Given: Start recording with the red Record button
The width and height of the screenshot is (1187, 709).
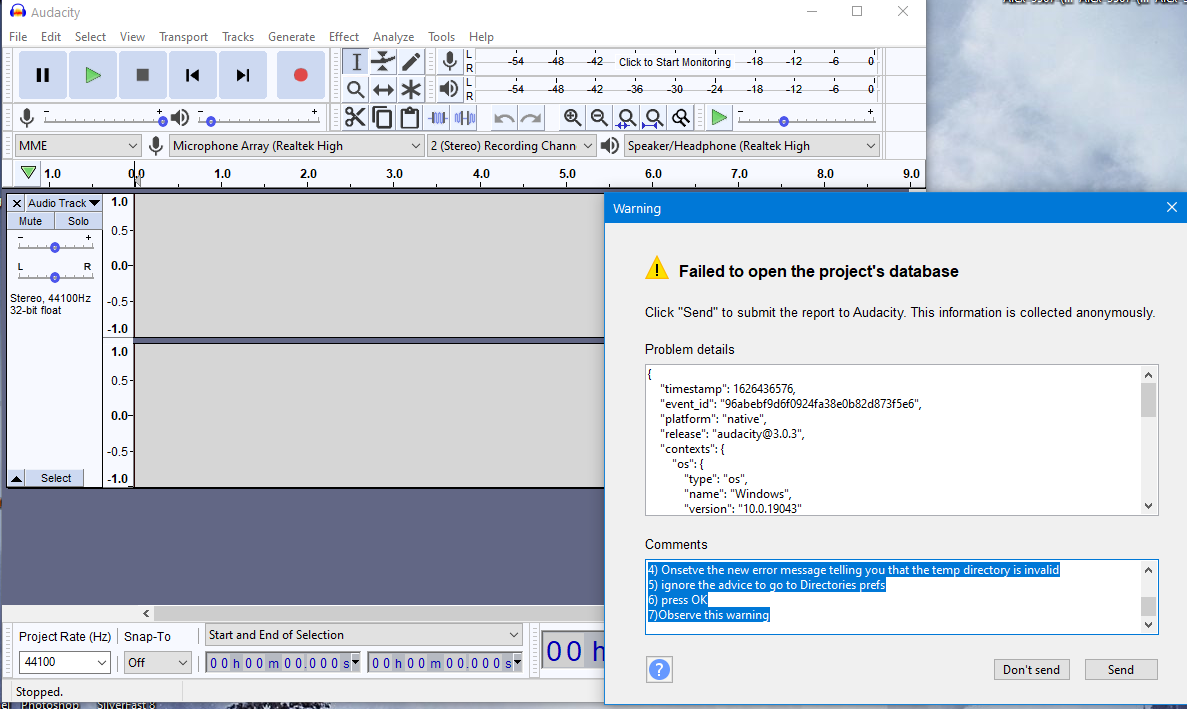Looking at the screenshot, I should coord(301,75).
